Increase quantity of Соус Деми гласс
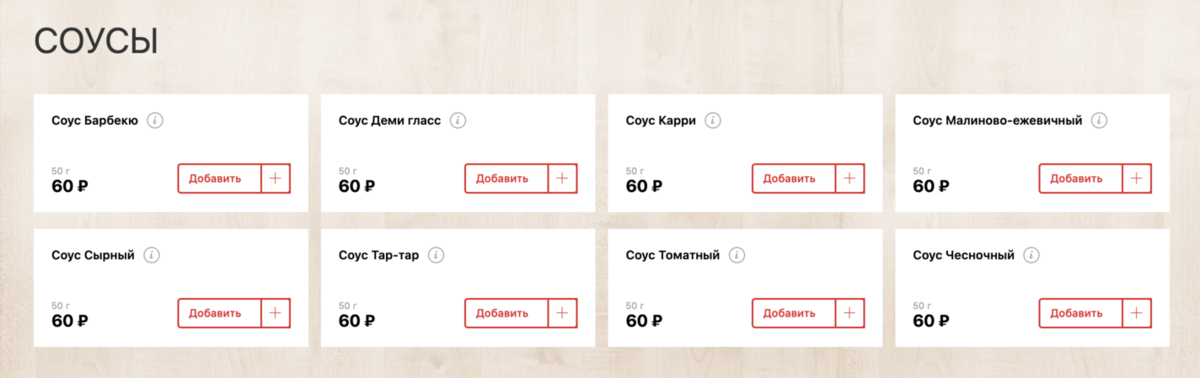 click(x=563, y=178)
